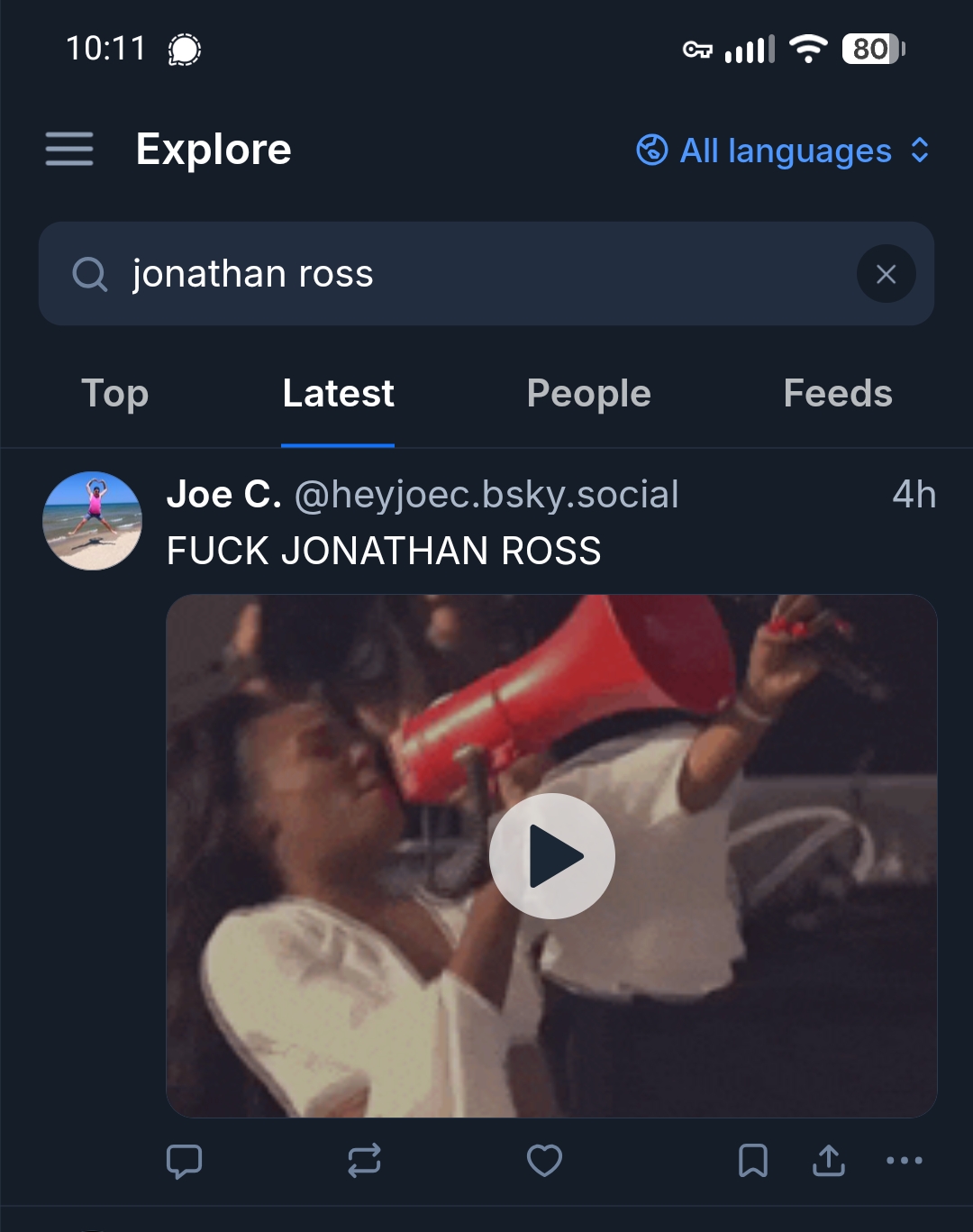The height and width of the screenshot is (1232, 973).
Task: Play the megaphone video
Action: point(551,855)
